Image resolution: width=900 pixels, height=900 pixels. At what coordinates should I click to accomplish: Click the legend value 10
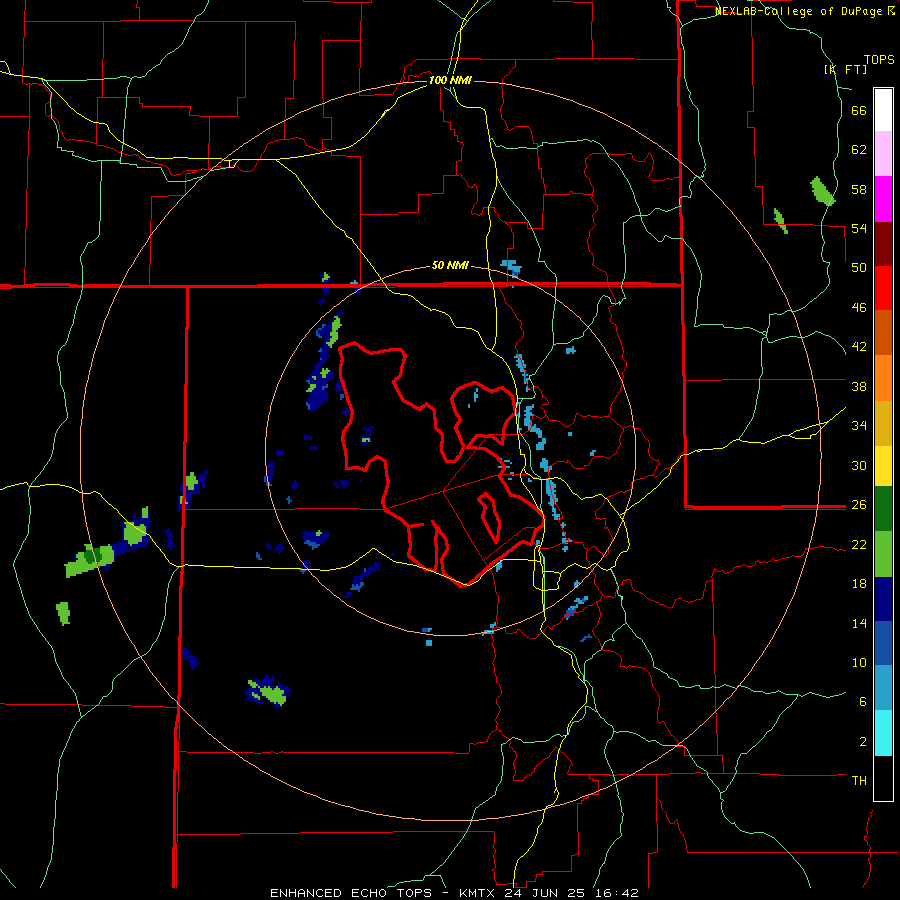click(859, 663)
